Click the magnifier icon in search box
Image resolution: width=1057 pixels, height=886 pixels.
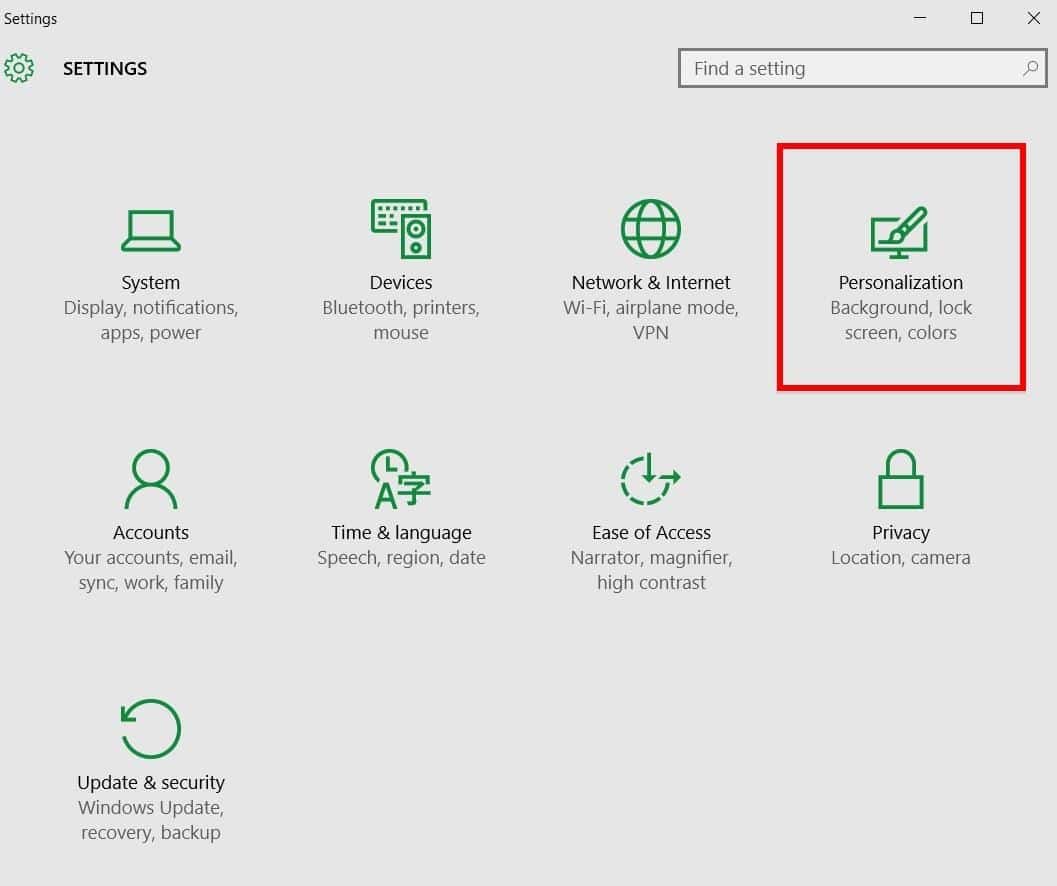[x=1030, y=69]
